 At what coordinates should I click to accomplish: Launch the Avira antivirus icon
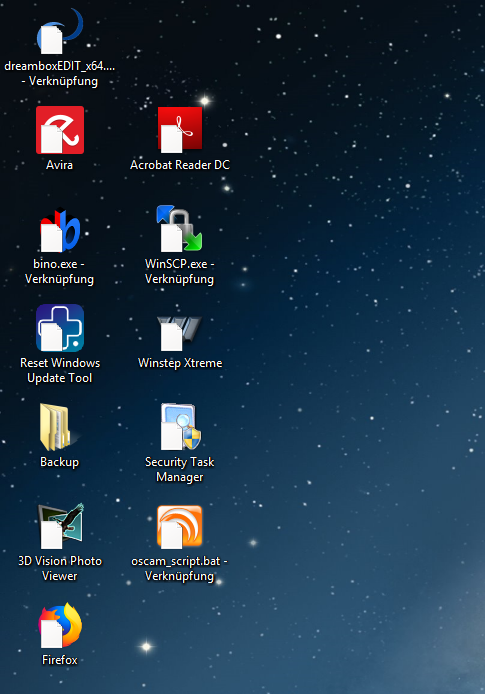(x=60, y=130)
